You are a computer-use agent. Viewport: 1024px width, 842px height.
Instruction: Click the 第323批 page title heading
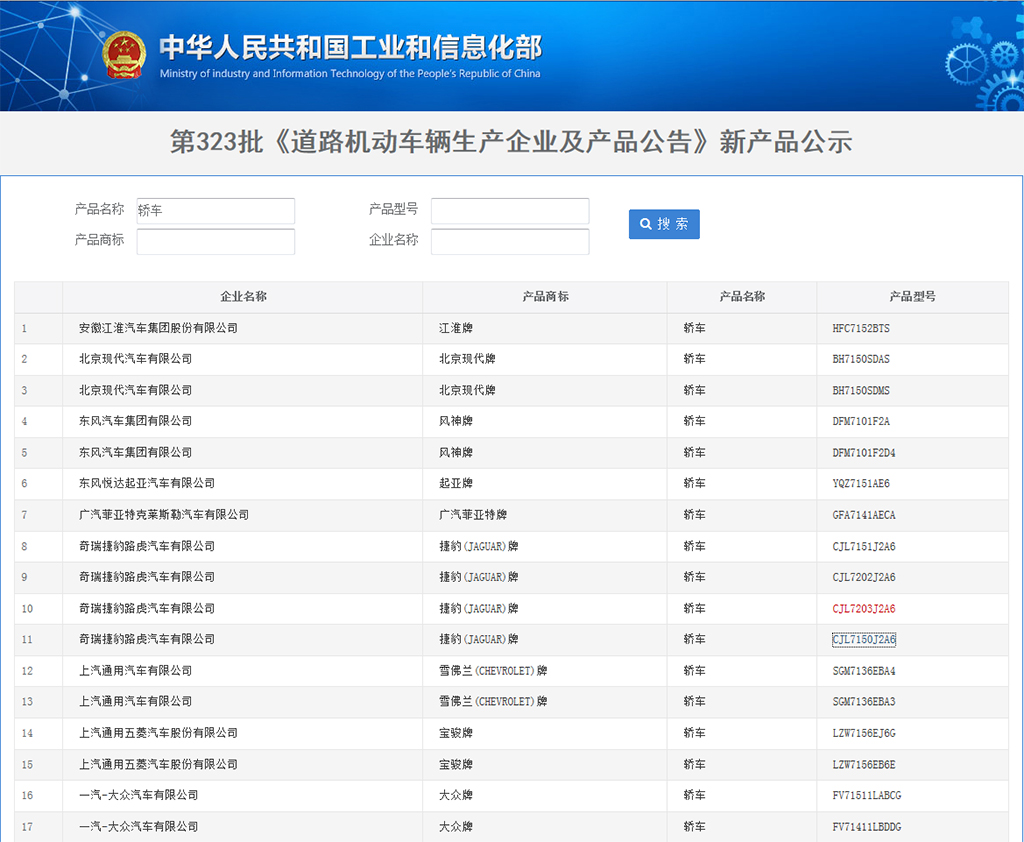(511, 142)
